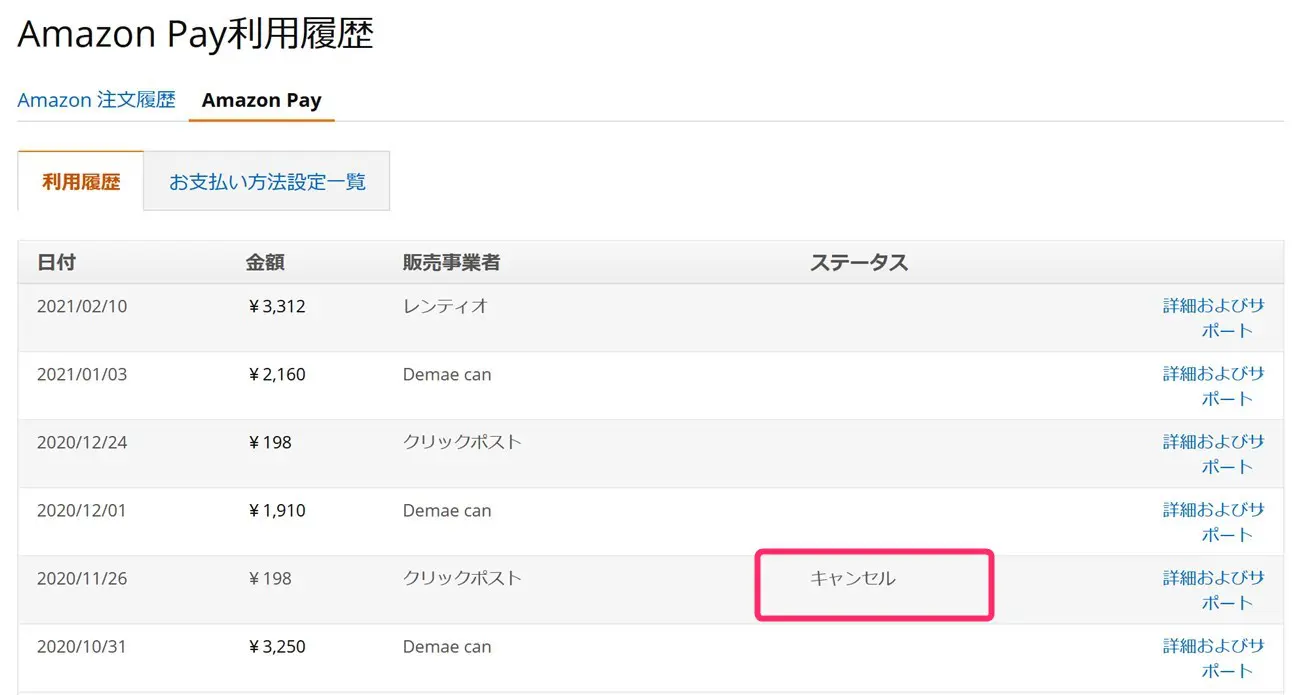Click Demae can in the 2021/01/03 row

447,375
